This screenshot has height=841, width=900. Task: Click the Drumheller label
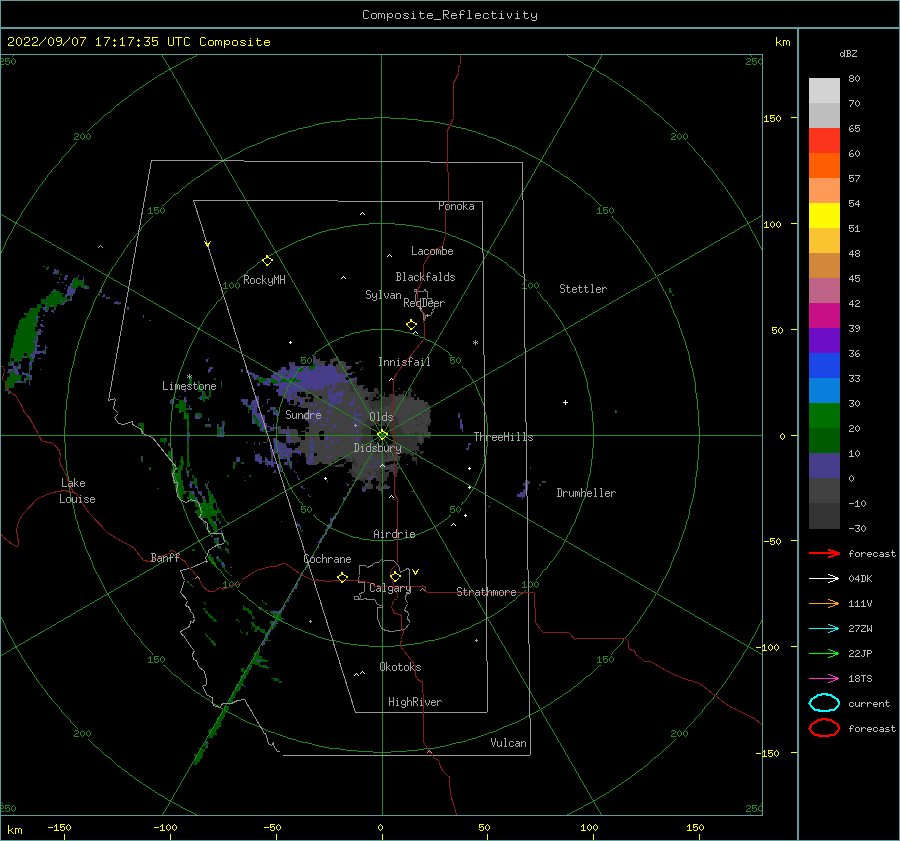pos(586,493)
